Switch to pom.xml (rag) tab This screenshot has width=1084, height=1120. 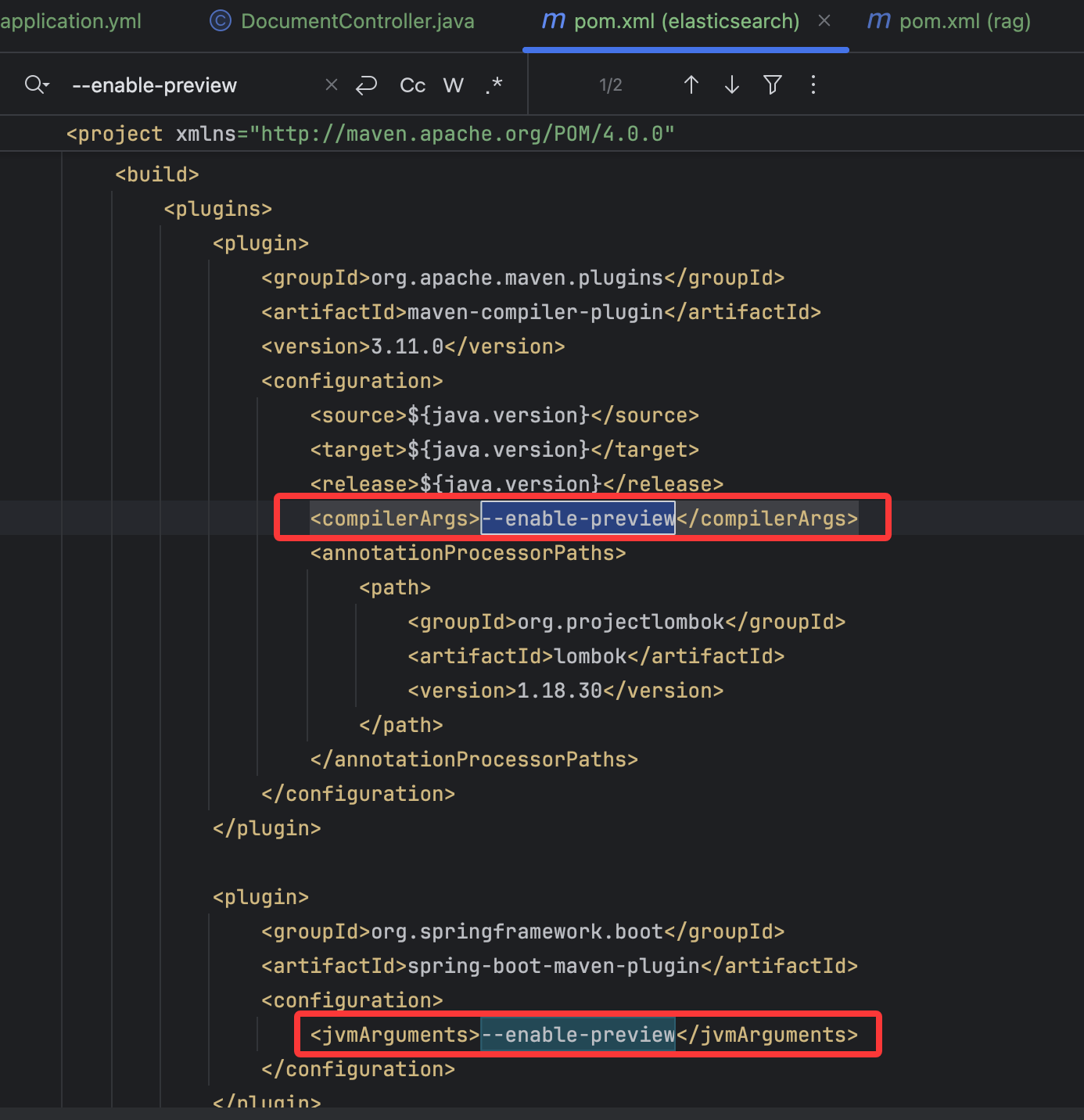point(949,21)
